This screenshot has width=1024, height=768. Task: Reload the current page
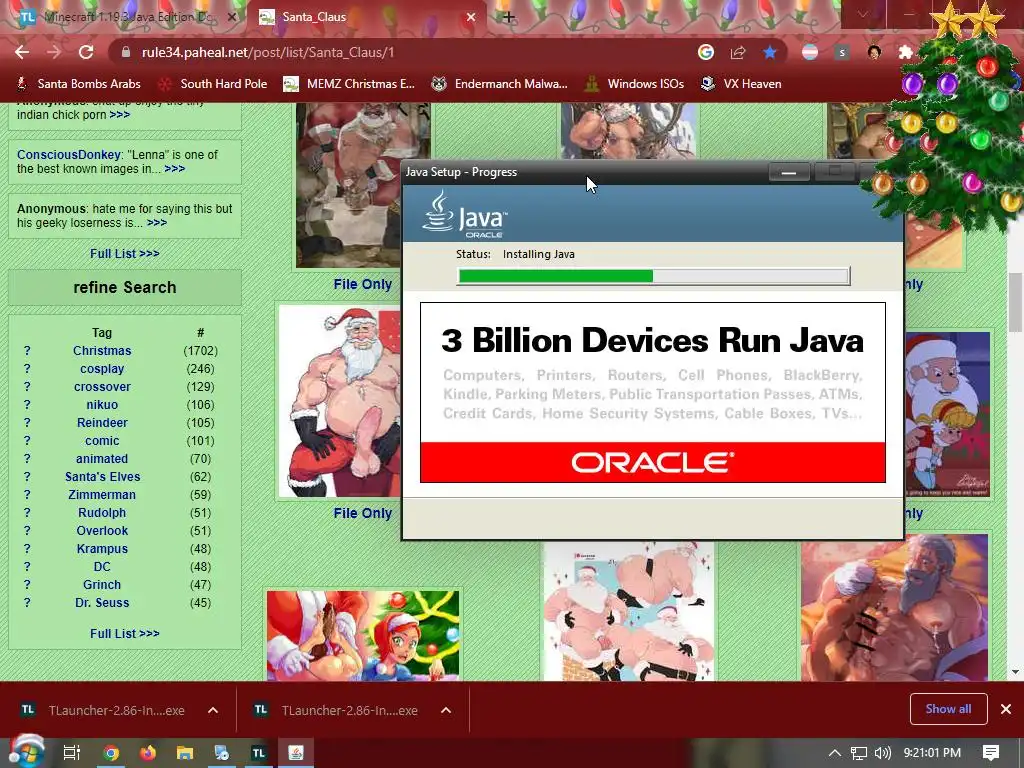pos(86,52)
